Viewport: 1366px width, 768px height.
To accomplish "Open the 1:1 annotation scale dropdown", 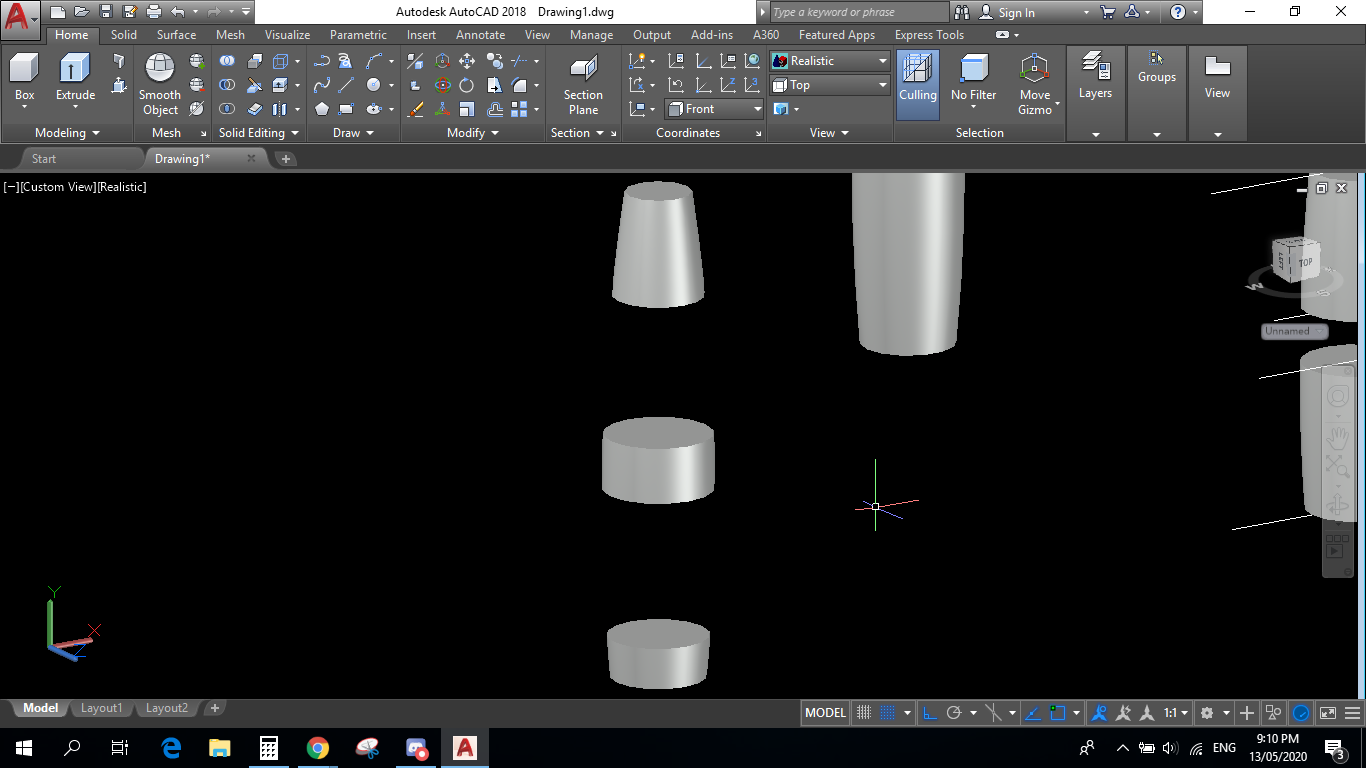I will tap(1175, 713).
